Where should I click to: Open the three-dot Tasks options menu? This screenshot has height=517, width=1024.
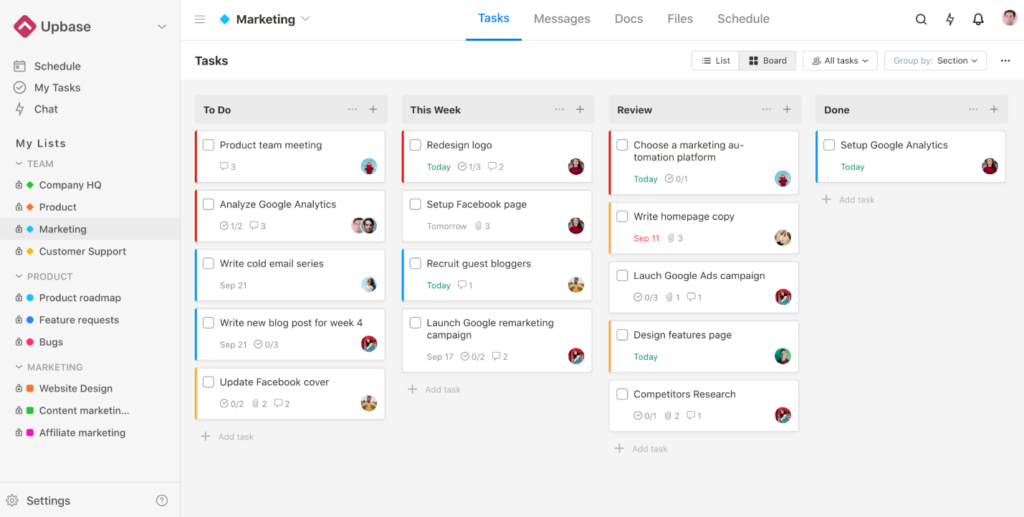1005,61
